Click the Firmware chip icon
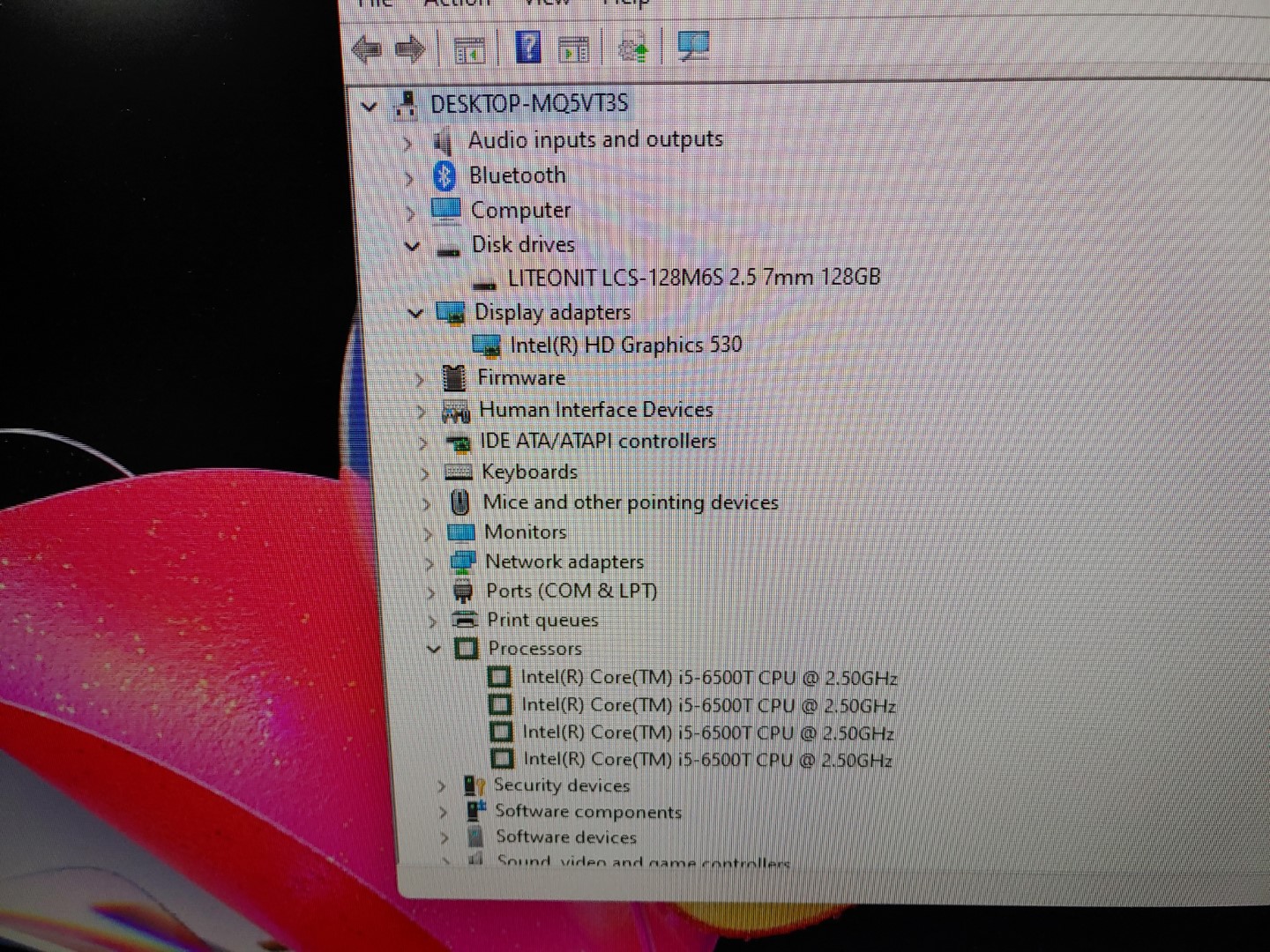 454,378
